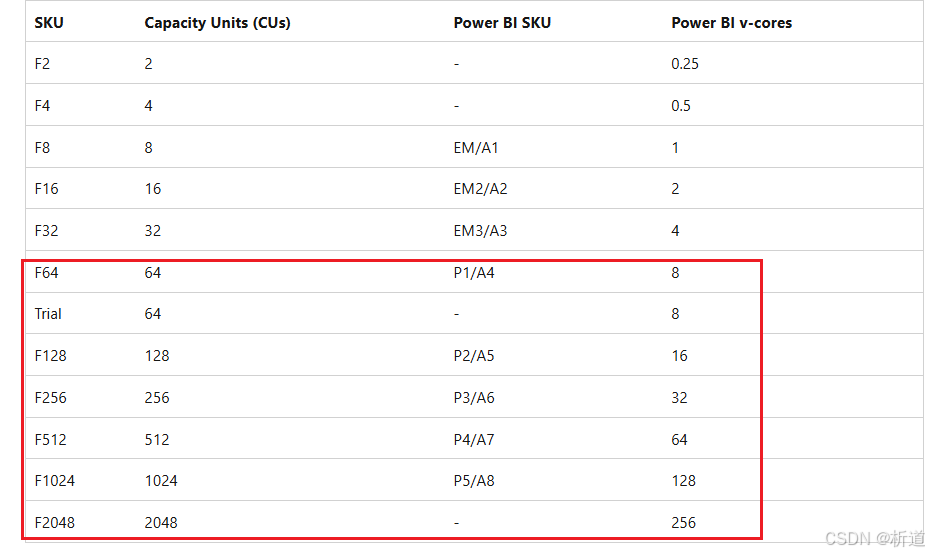The height and width of the screenshot is (554, 929).
Task: Select the F2 SKU cell
Action: click(x=43, y=64)
